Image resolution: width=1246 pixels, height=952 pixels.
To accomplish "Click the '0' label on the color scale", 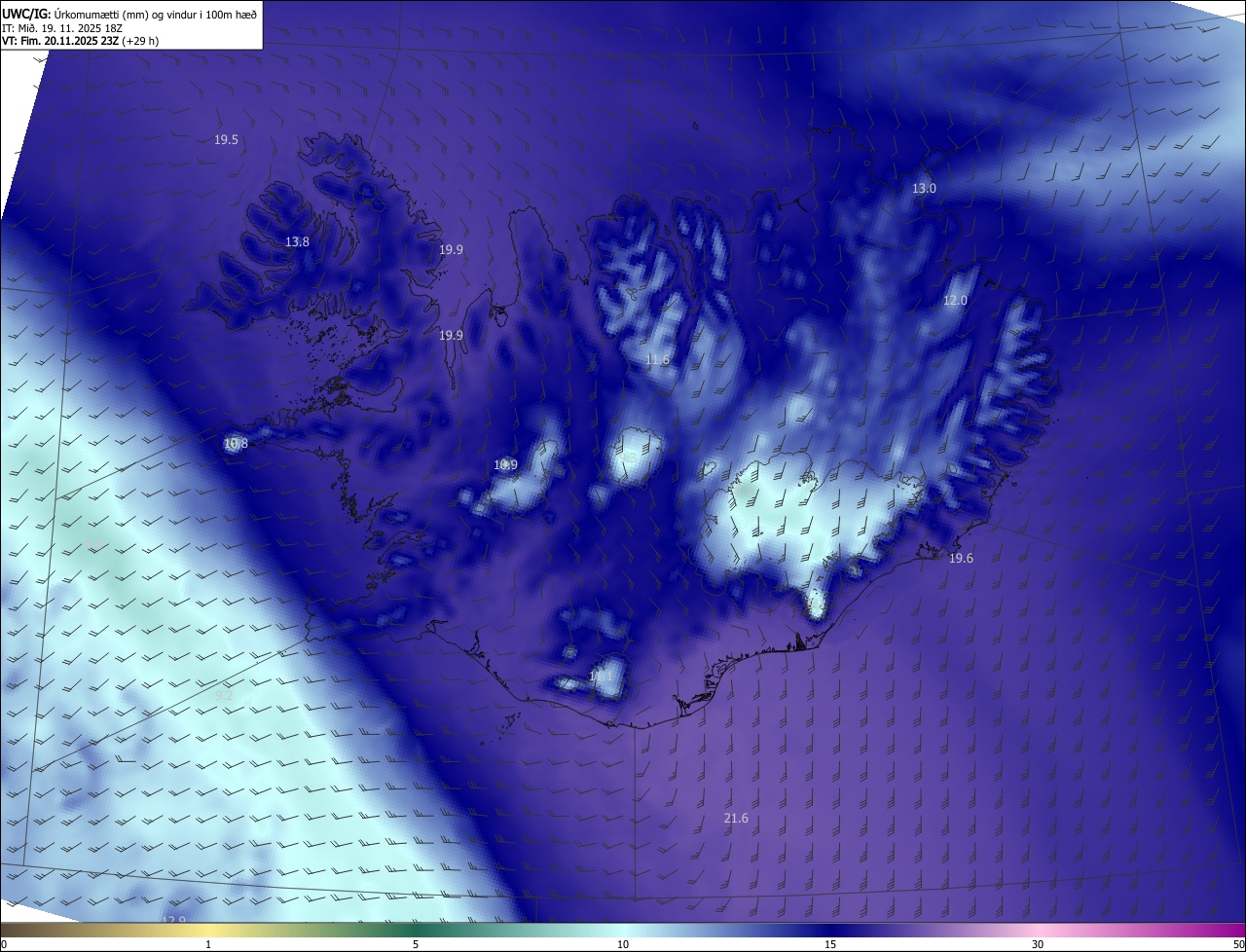I will [4, 944].
